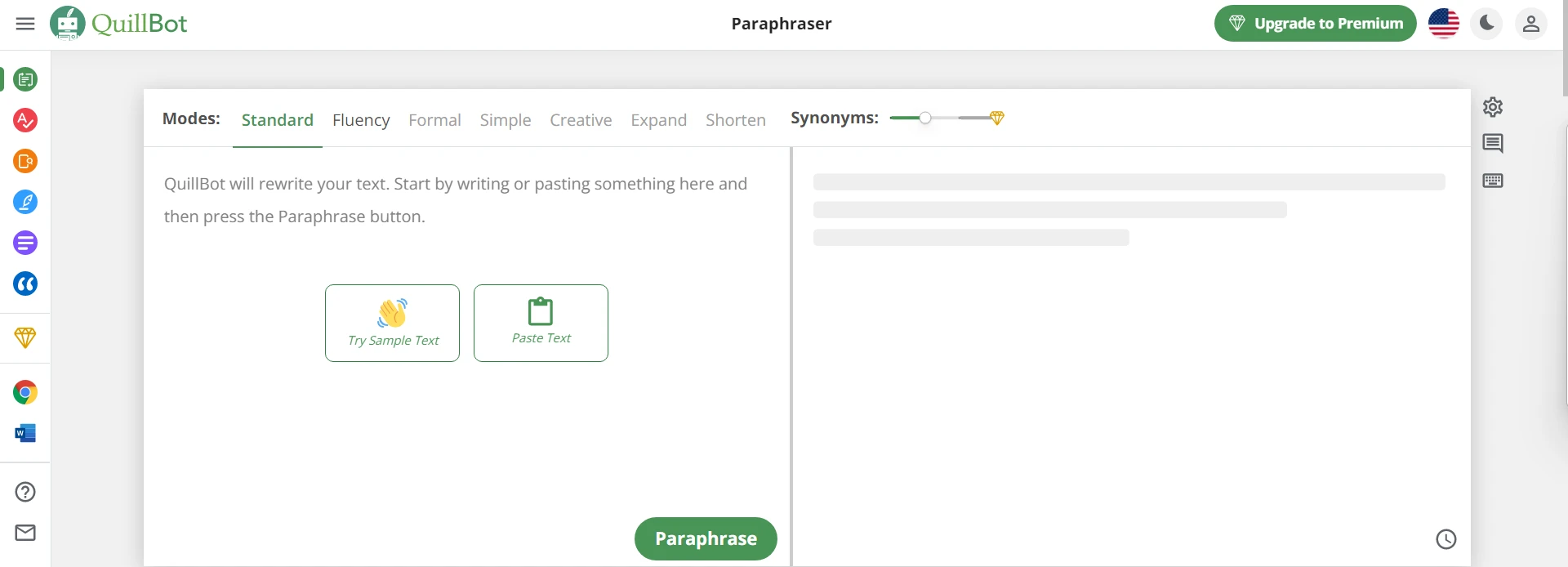Open the Grammar Checker sidebar icon
Image resolution: width=1568 pixels, height=567 pixels.
click(x=25, y=120)
